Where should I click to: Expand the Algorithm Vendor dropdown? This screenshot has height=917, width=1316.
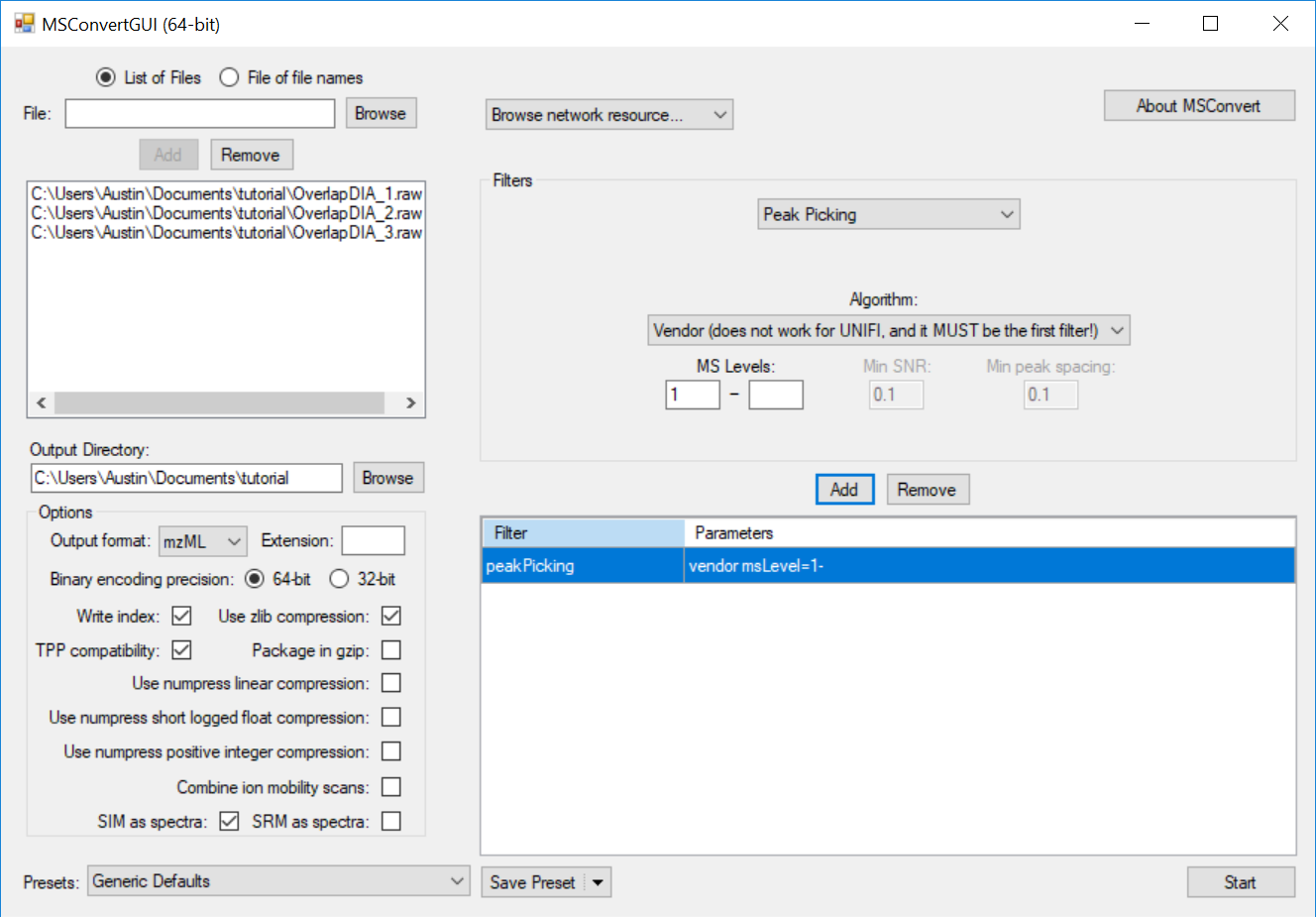click(888, 331)
